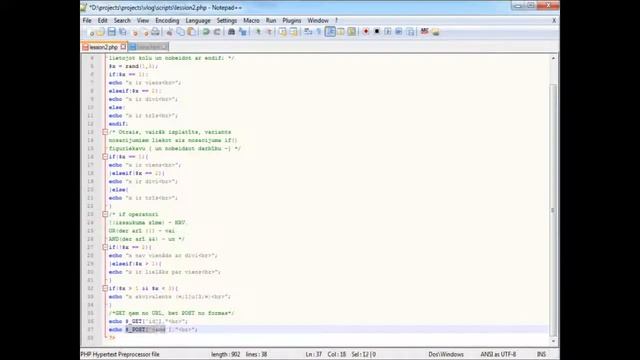Open the File menu
This screenshot has height=360, width=640.
tap(87, 20)
